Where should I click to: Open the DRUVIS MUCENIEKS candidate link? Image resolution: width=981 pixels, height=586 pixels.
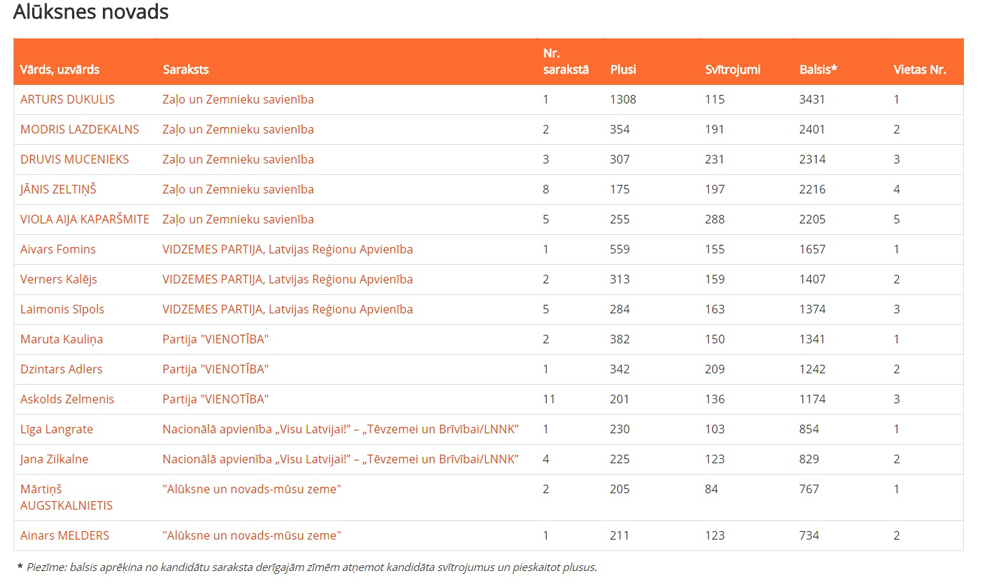pos(74,159)
